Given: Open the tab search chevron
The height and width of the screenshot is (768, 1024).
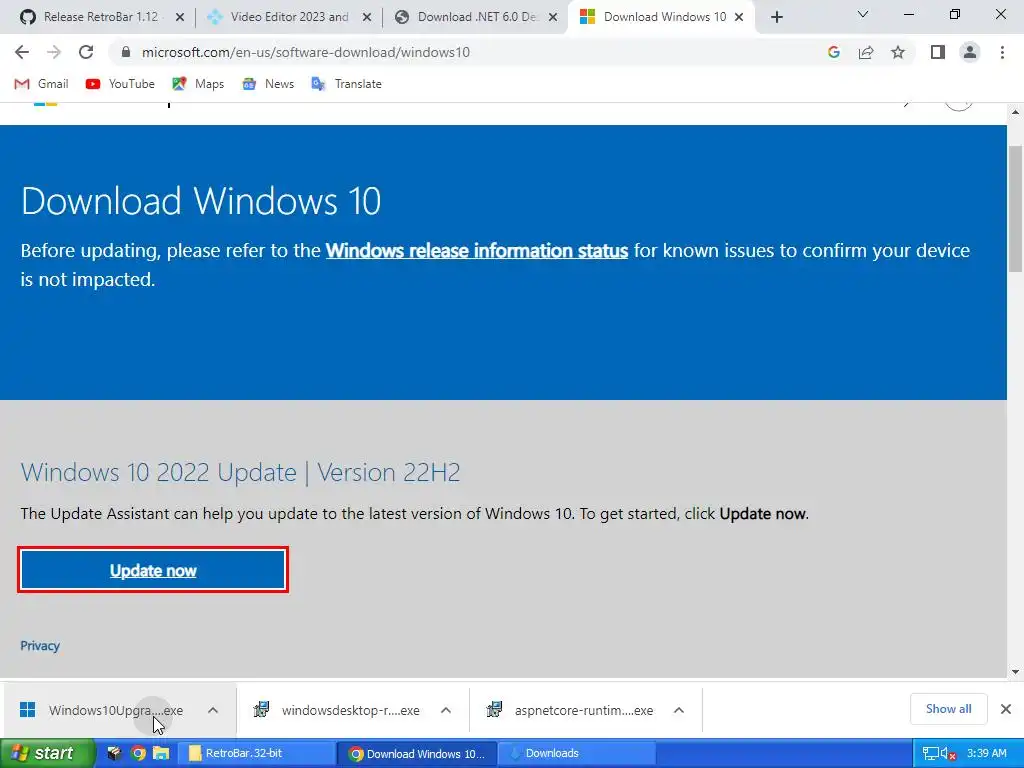Looking at the screenshot, I should 863,14.
